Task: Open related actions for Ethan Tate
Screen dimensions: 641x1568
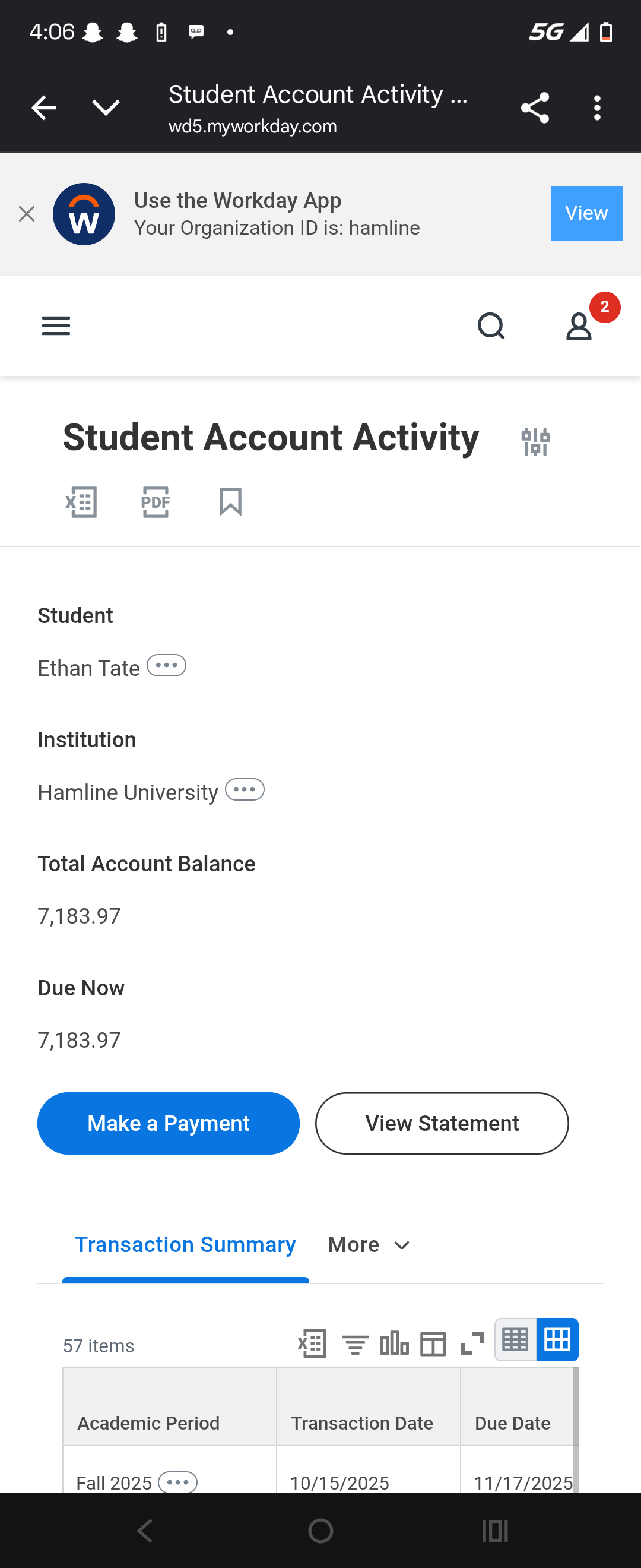Action: [x=167, y=665]
